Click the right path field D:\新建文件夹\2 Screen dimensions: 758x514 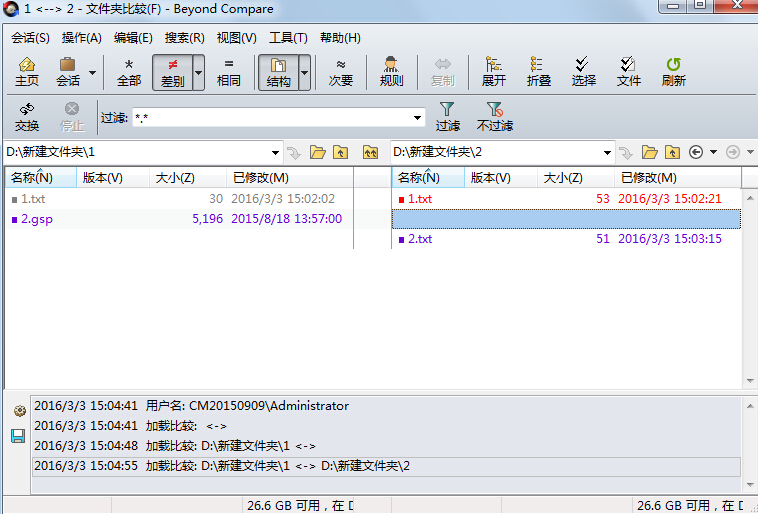click(x=496, y=152)
